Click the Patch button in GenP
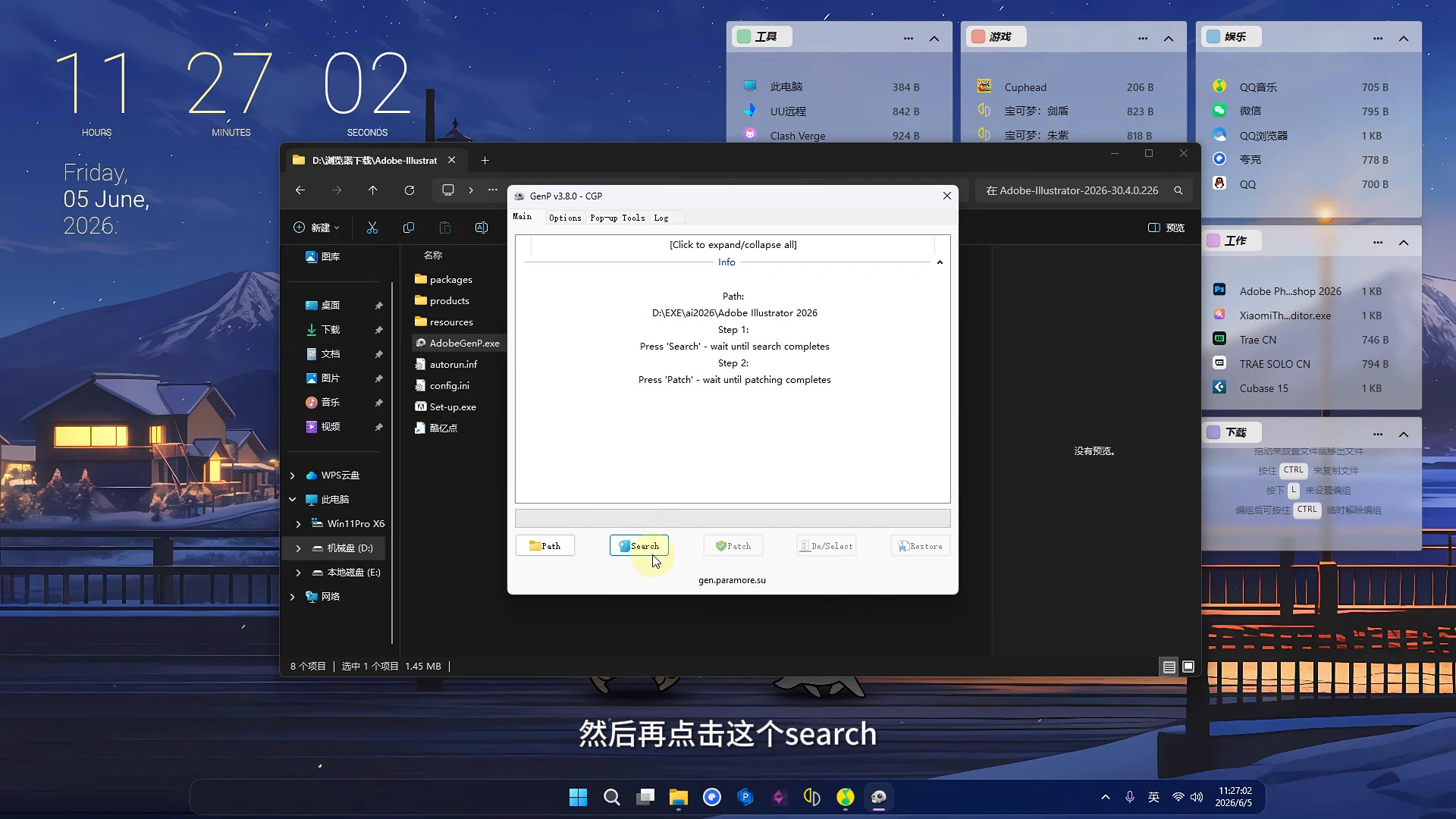Viewport: 1456px width, 819px height. coord(733,546)
